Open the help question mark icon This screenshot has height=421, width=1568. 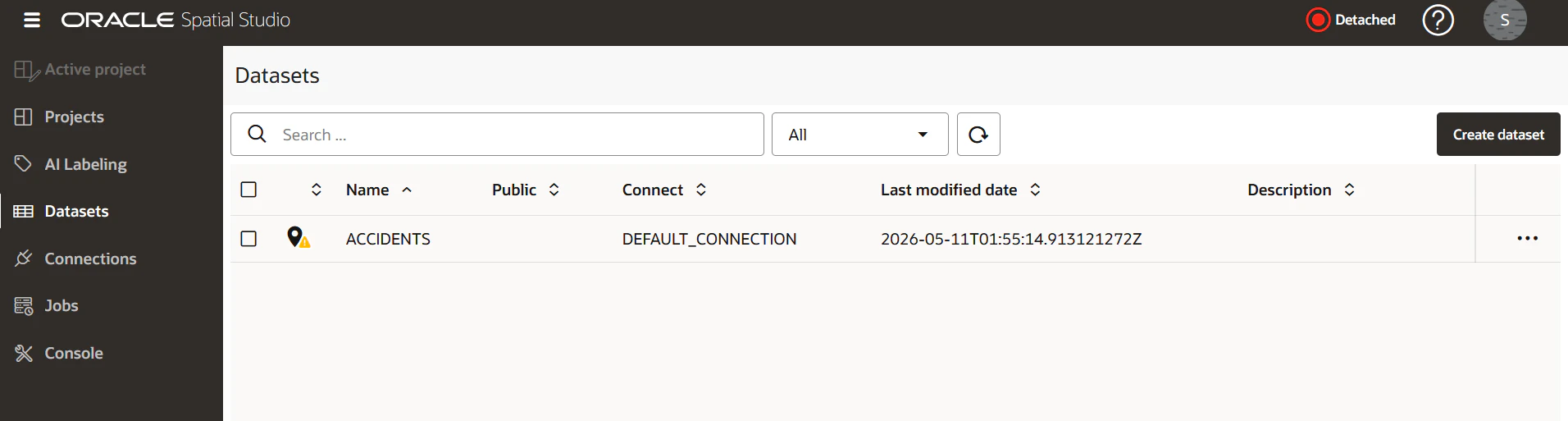(1438, 20)
